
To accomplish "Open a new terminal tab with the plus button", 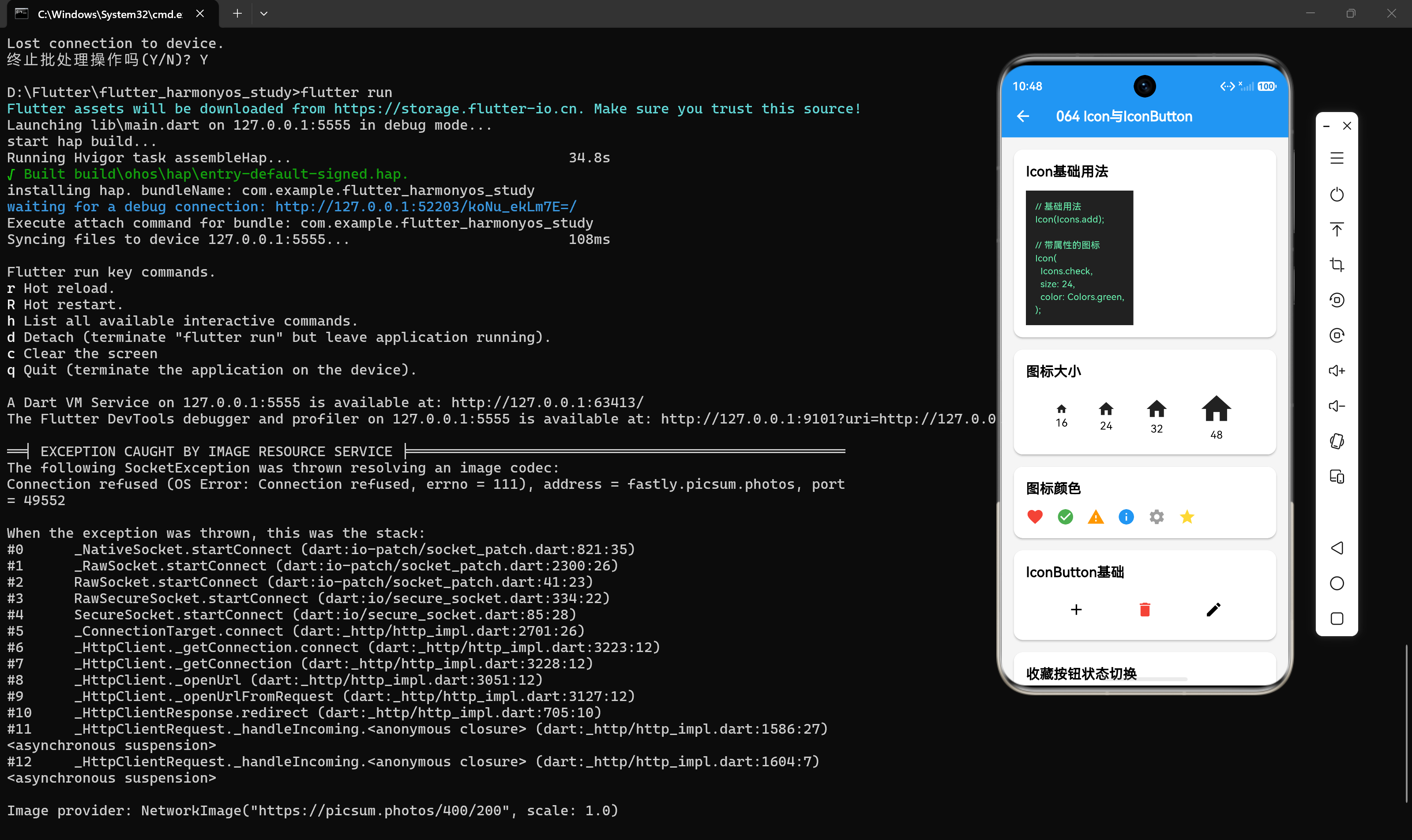I will (237, 14).
